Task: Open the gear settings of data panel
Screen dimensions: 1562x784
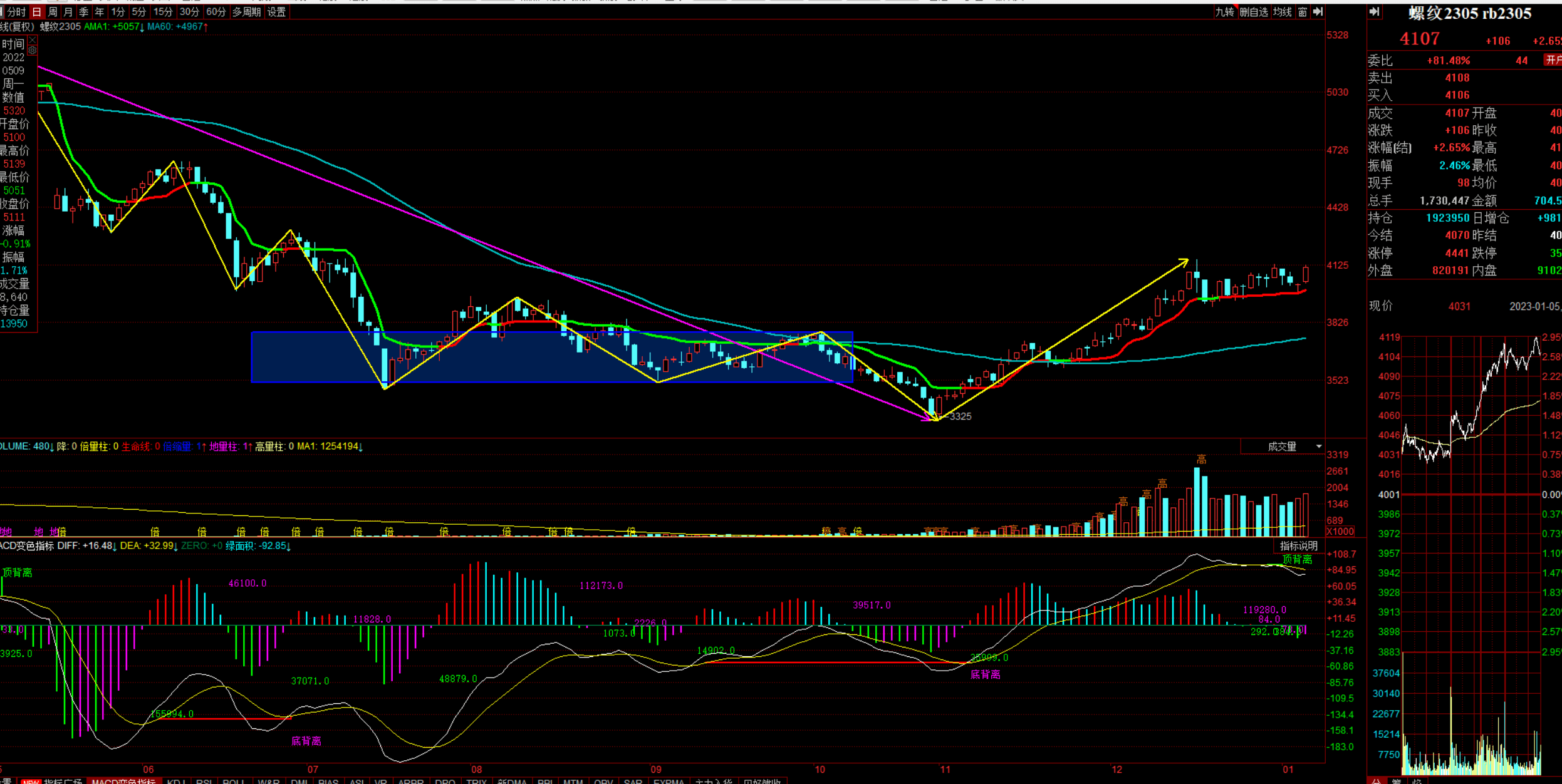Action: pyautogui.click(x=33, y=50)
